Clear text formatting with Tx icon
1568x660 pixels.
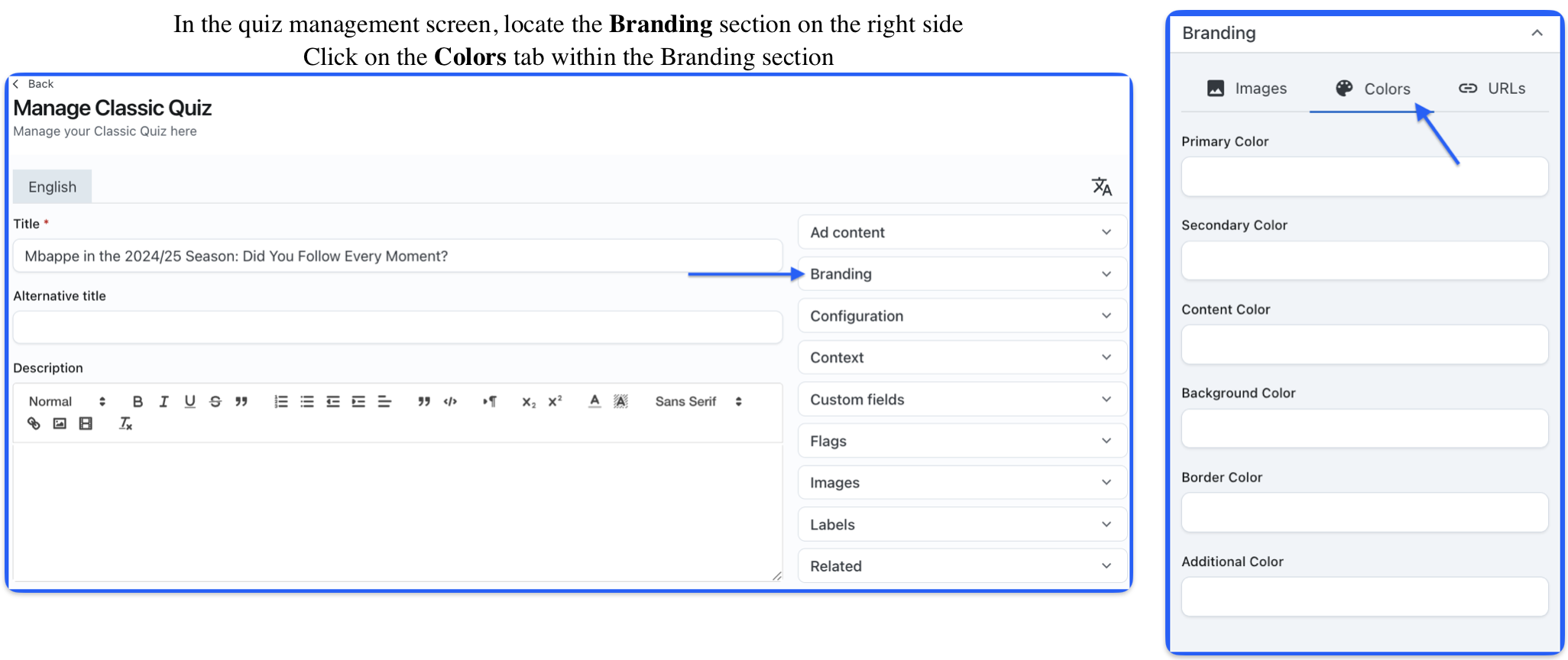126,424
